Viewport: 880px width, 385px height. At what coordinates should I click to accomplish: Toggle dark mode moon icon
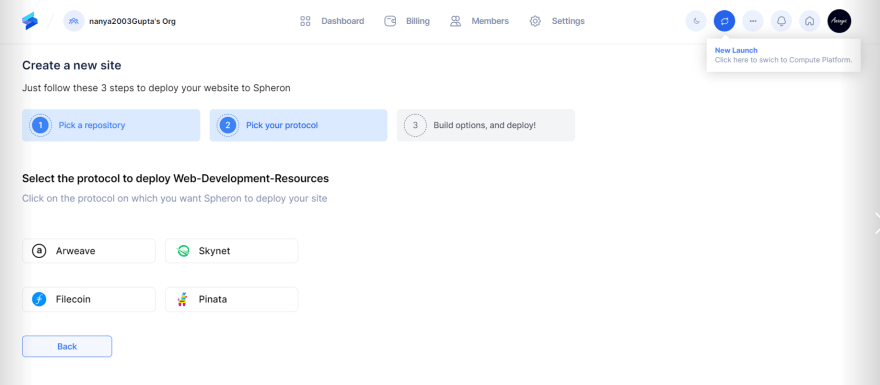click(x=696, y=21)
